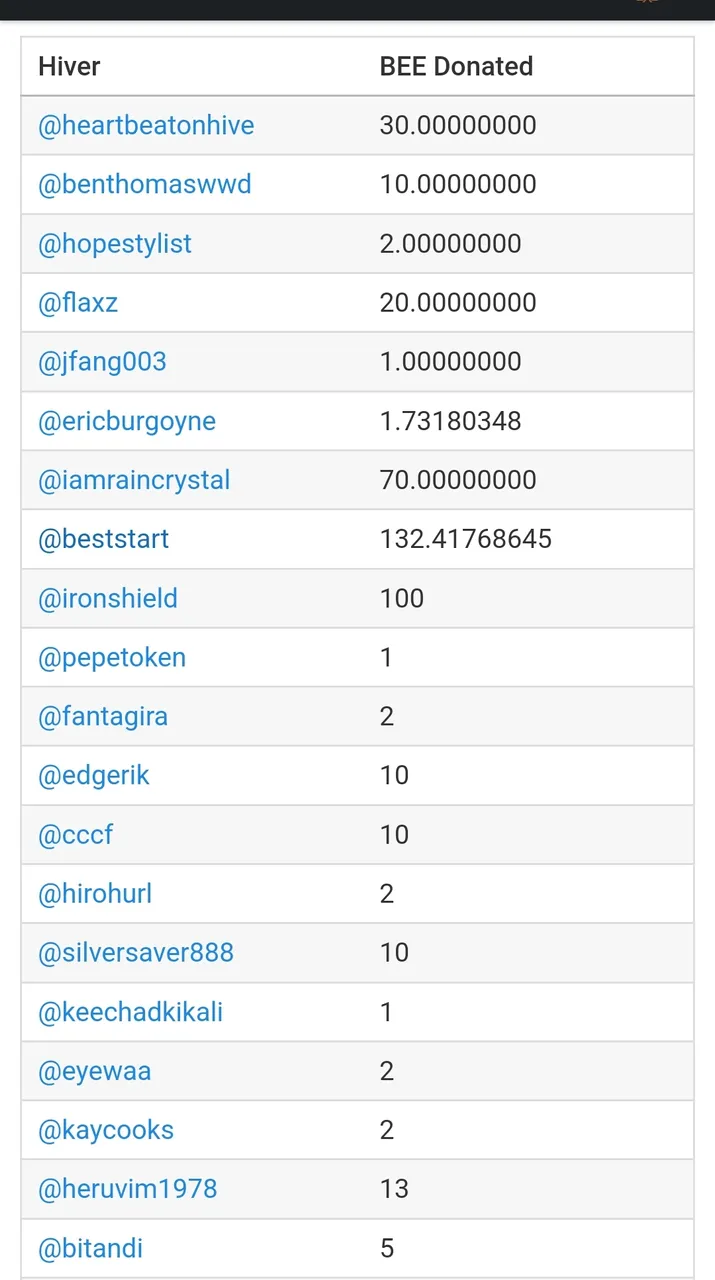Open the @pepetoken user link
The width and height of the screenshot is (715, 1280).
coord(112,657)
